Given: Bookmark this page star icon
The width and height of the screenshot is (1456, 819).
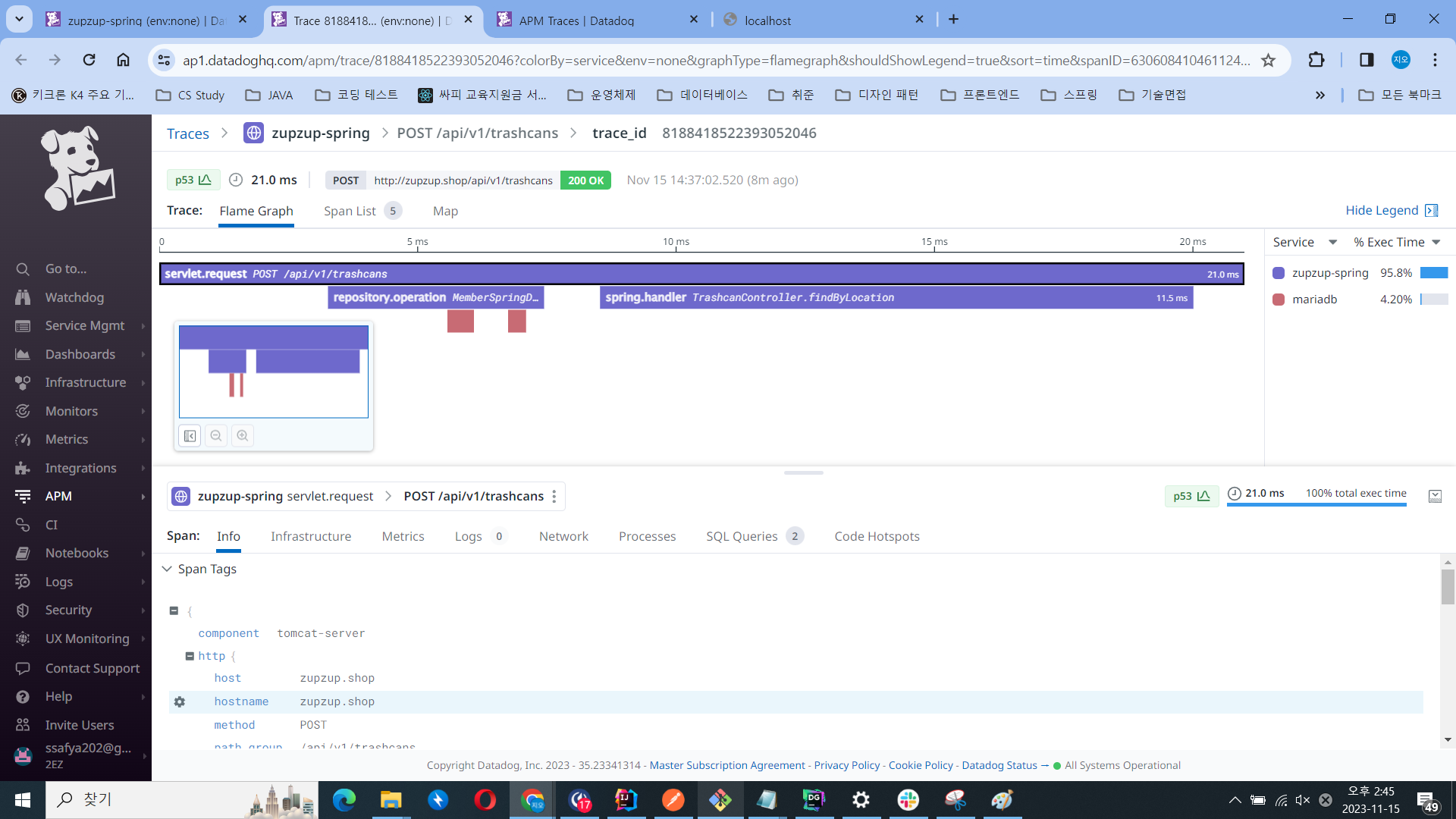Looking at the screenshot, I should click(1268, 60).
